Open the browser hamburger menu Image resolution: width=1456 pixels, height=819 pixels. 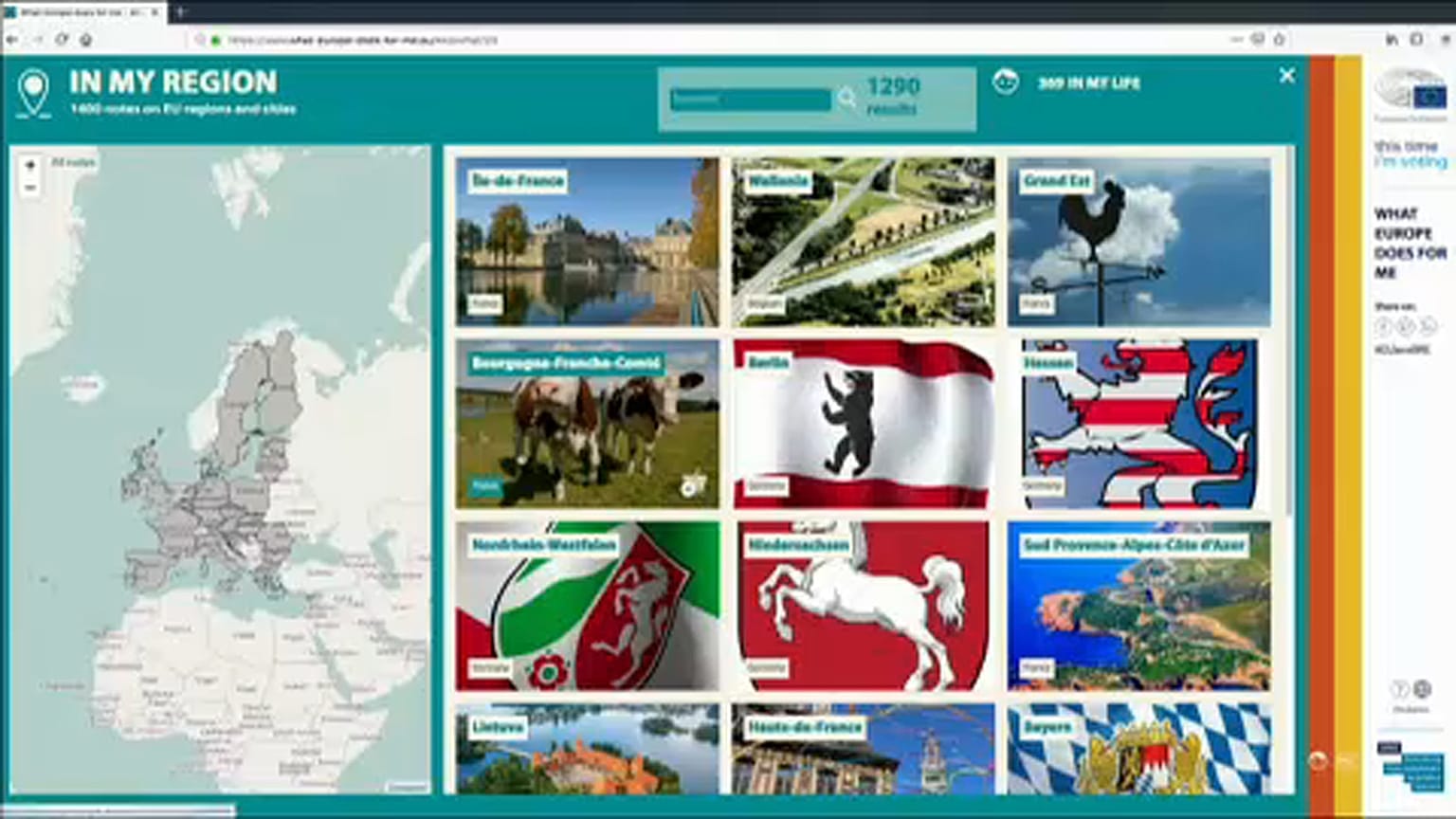coord(1446,39)
